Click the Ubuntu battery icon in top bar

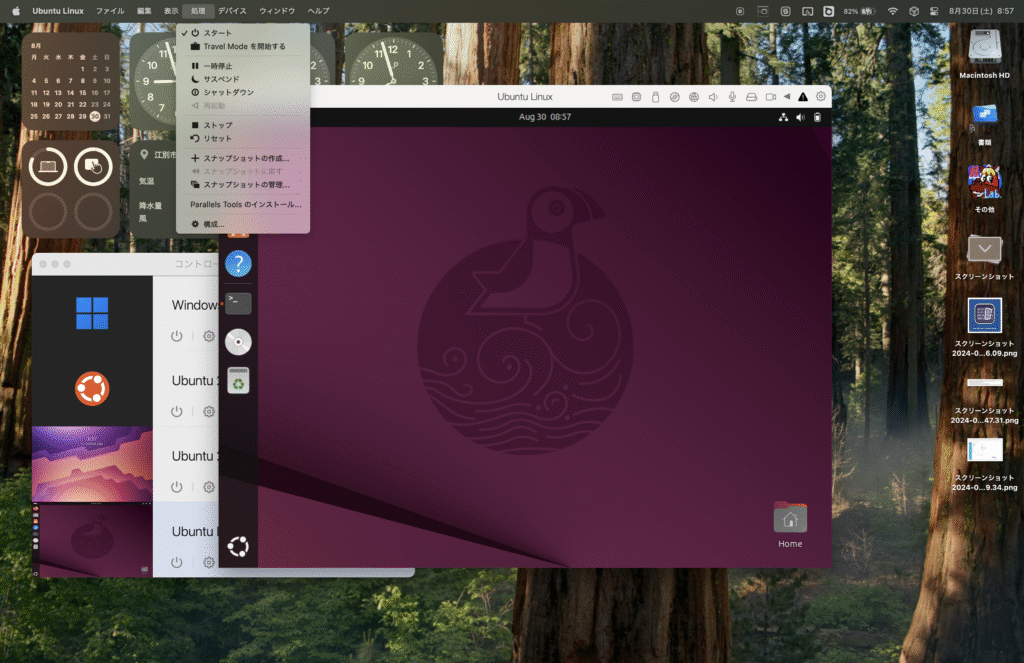[x=817, y=118]
